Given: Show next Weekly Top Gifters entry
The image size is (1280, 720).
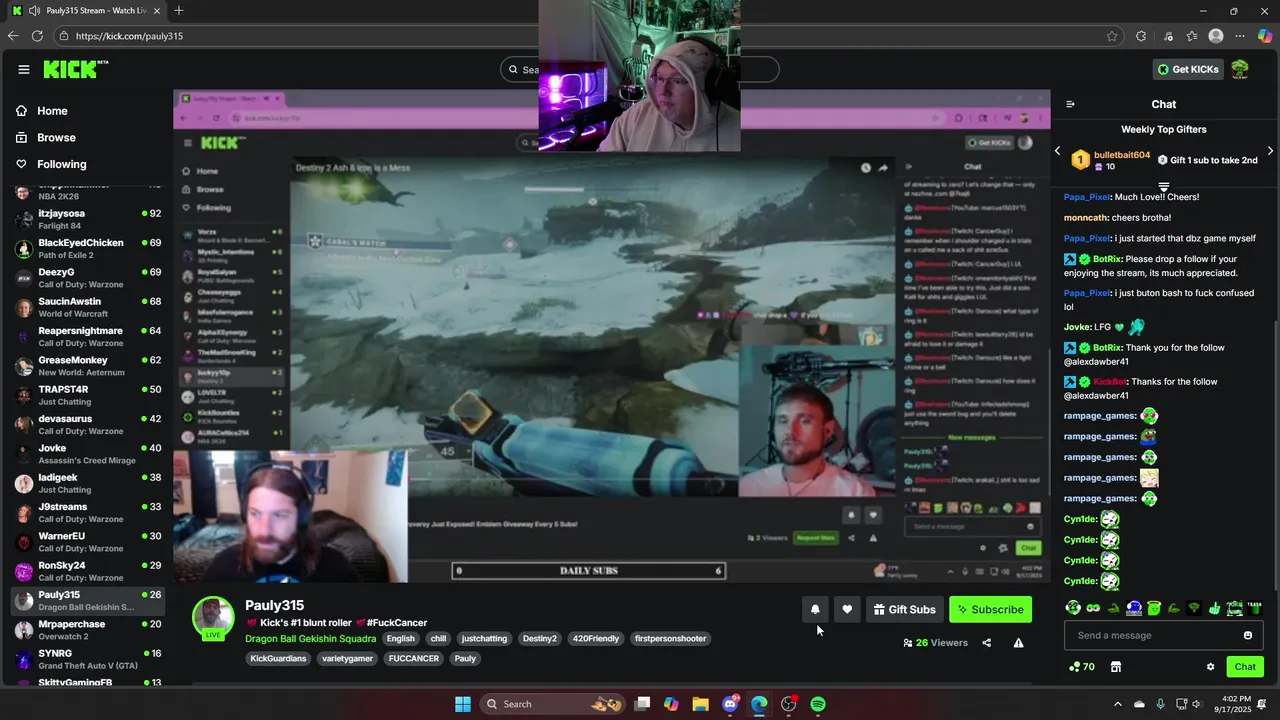Looking at the screenshot, I should point(1270,151).
